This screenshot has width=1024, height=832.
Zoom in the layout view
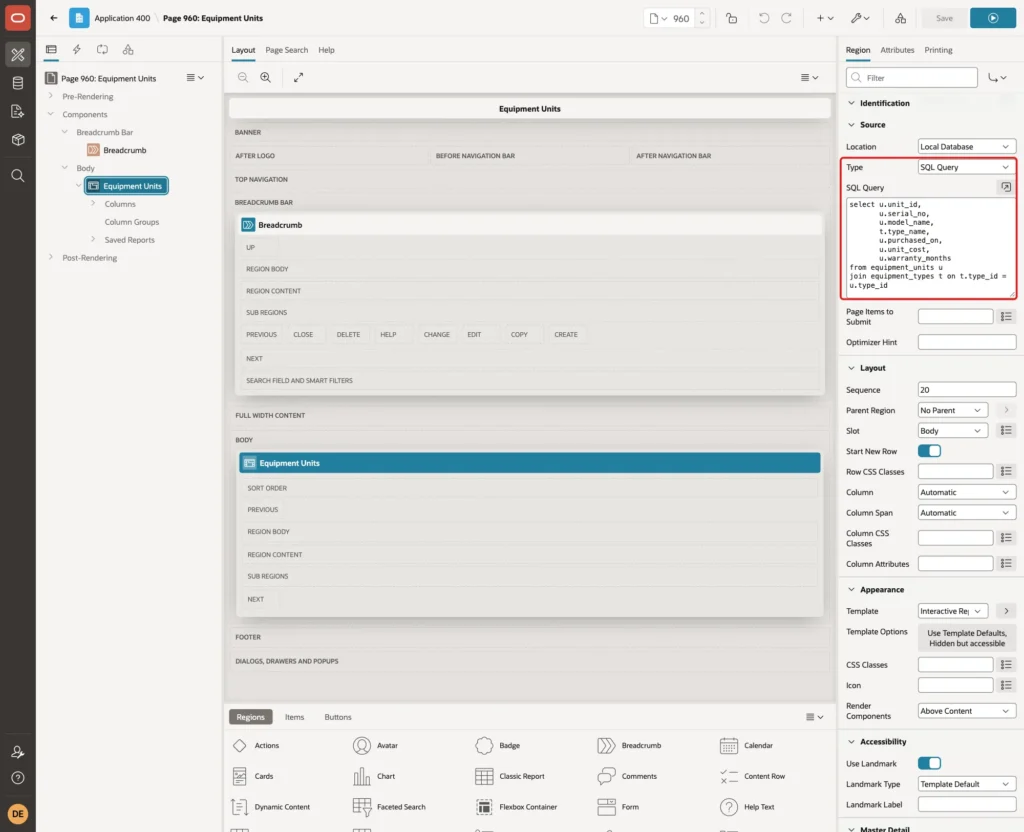click(266, 77)
